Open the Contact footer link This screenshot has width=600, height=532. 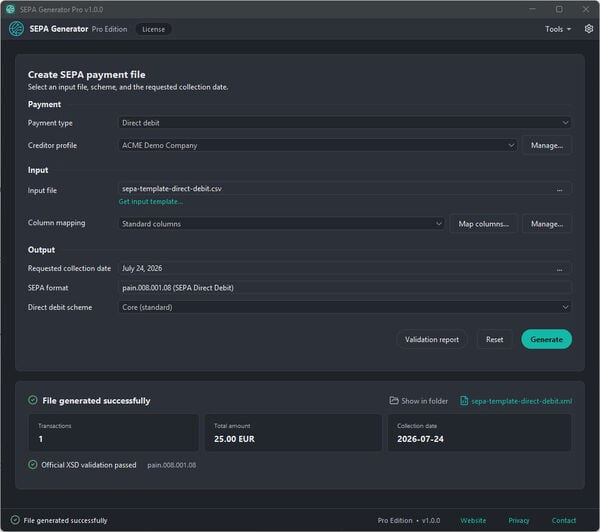[564, 521]
